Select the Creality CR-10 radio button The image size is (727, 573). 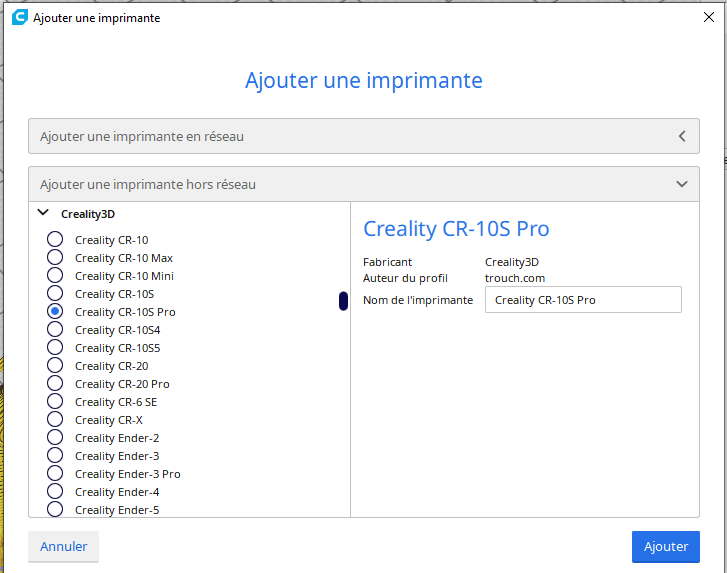(55, 239)
